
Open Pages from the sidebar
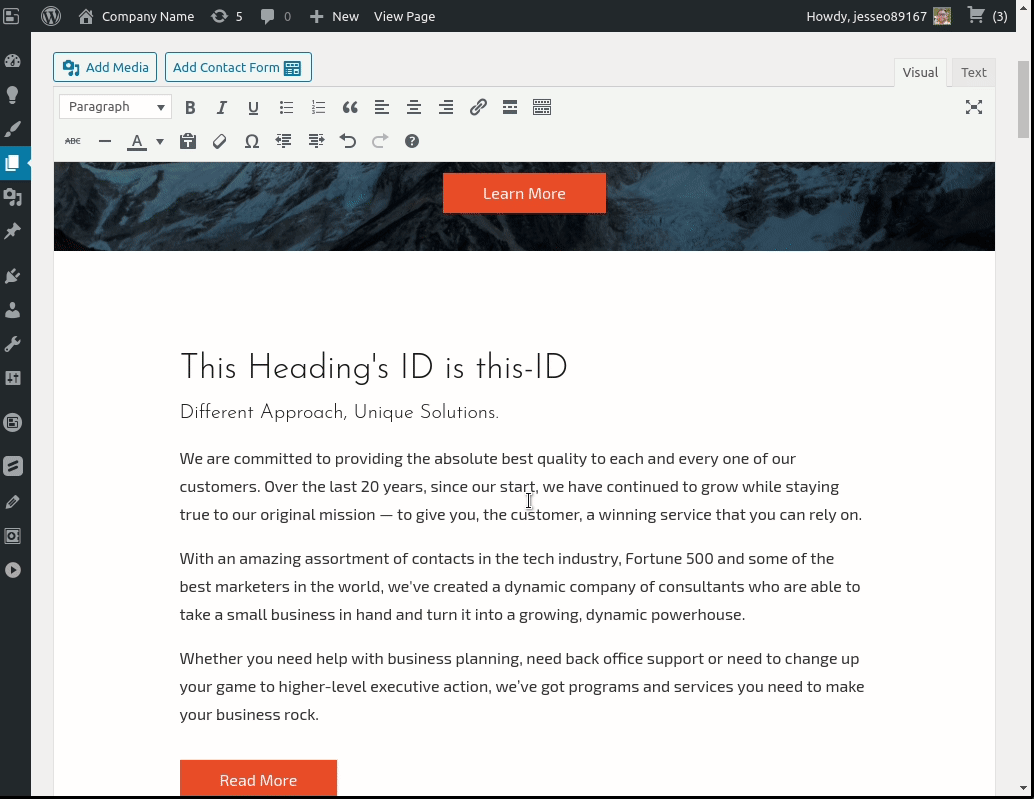pyautogui.click(x=13, y=163)
